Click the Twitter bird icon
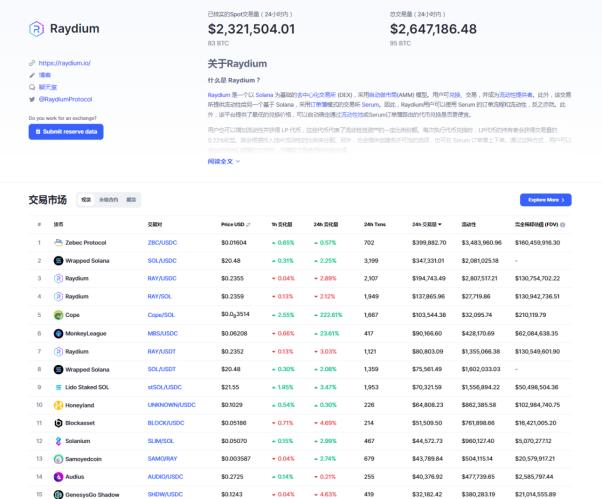Screen dimensions: 602x499 pyautogui.click(x=32, y=99)
